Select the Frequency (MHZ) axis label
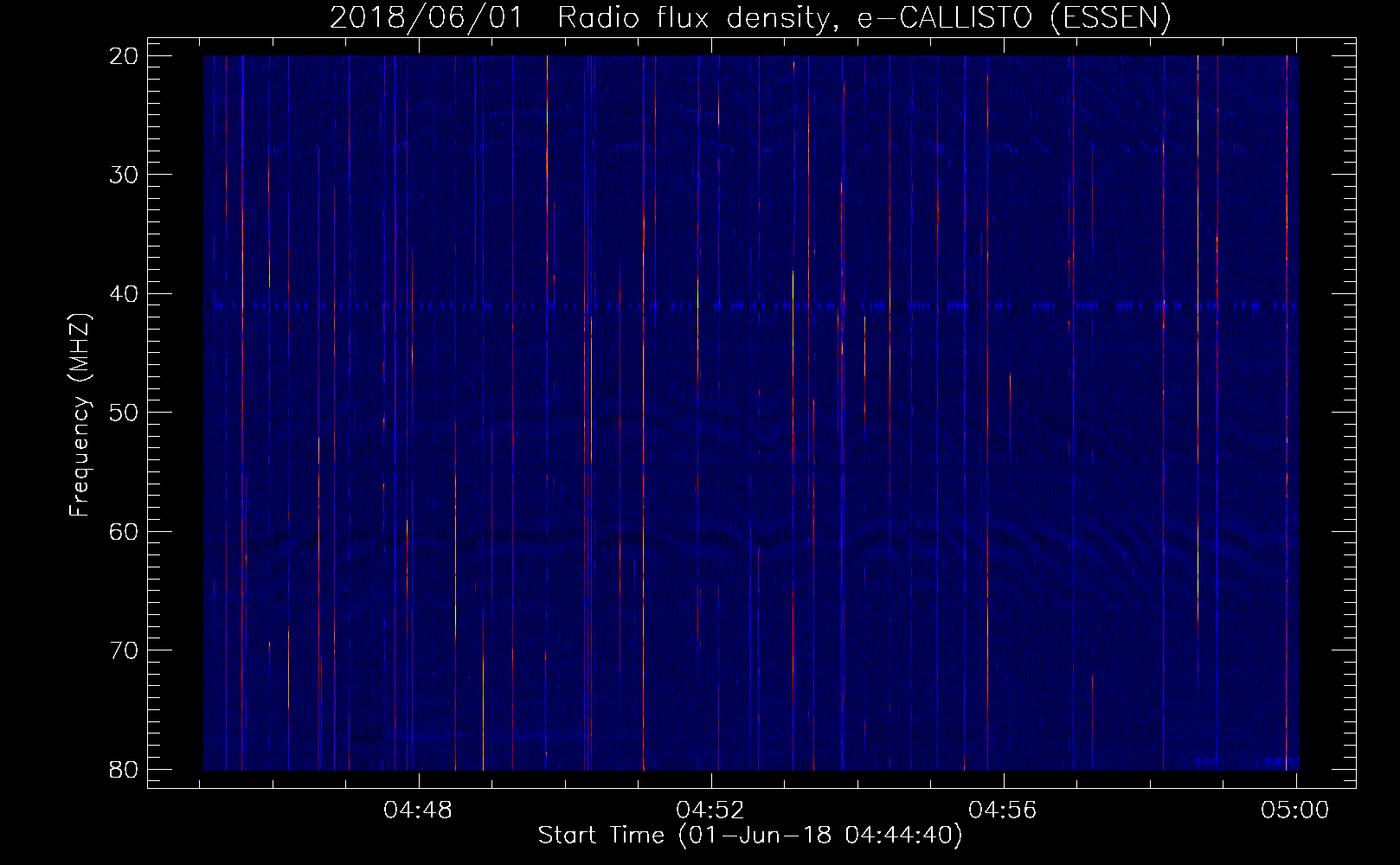The image size is (1400, 865). 80,415
